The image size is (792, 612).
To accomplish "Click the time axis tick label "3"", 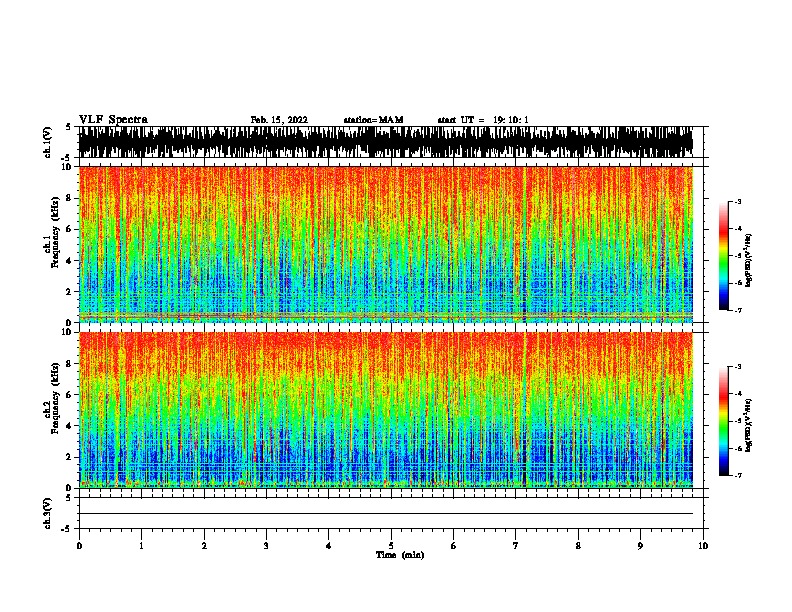I will coord(266,546).
